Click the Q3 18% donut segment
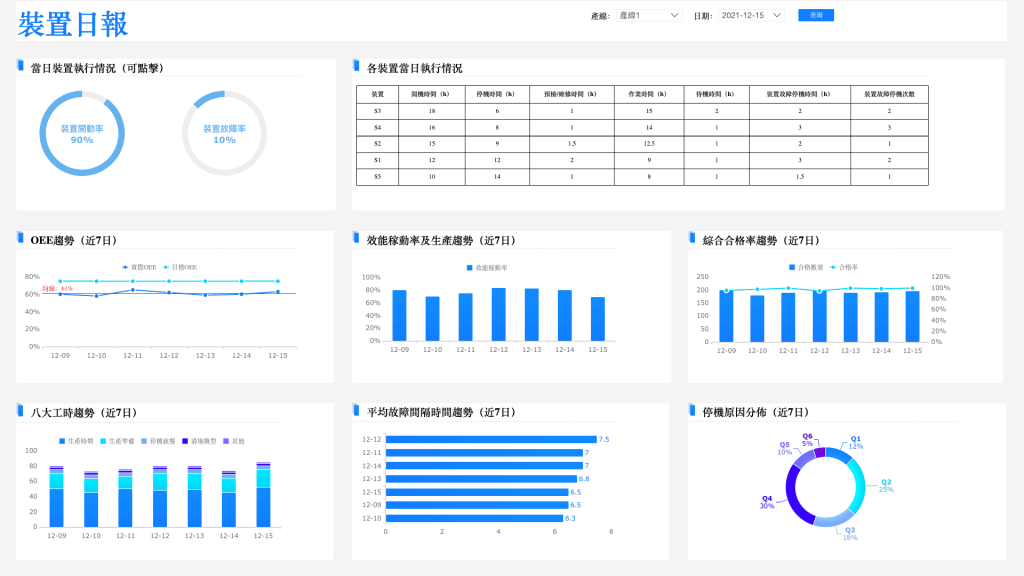 [x=833, y=520]
